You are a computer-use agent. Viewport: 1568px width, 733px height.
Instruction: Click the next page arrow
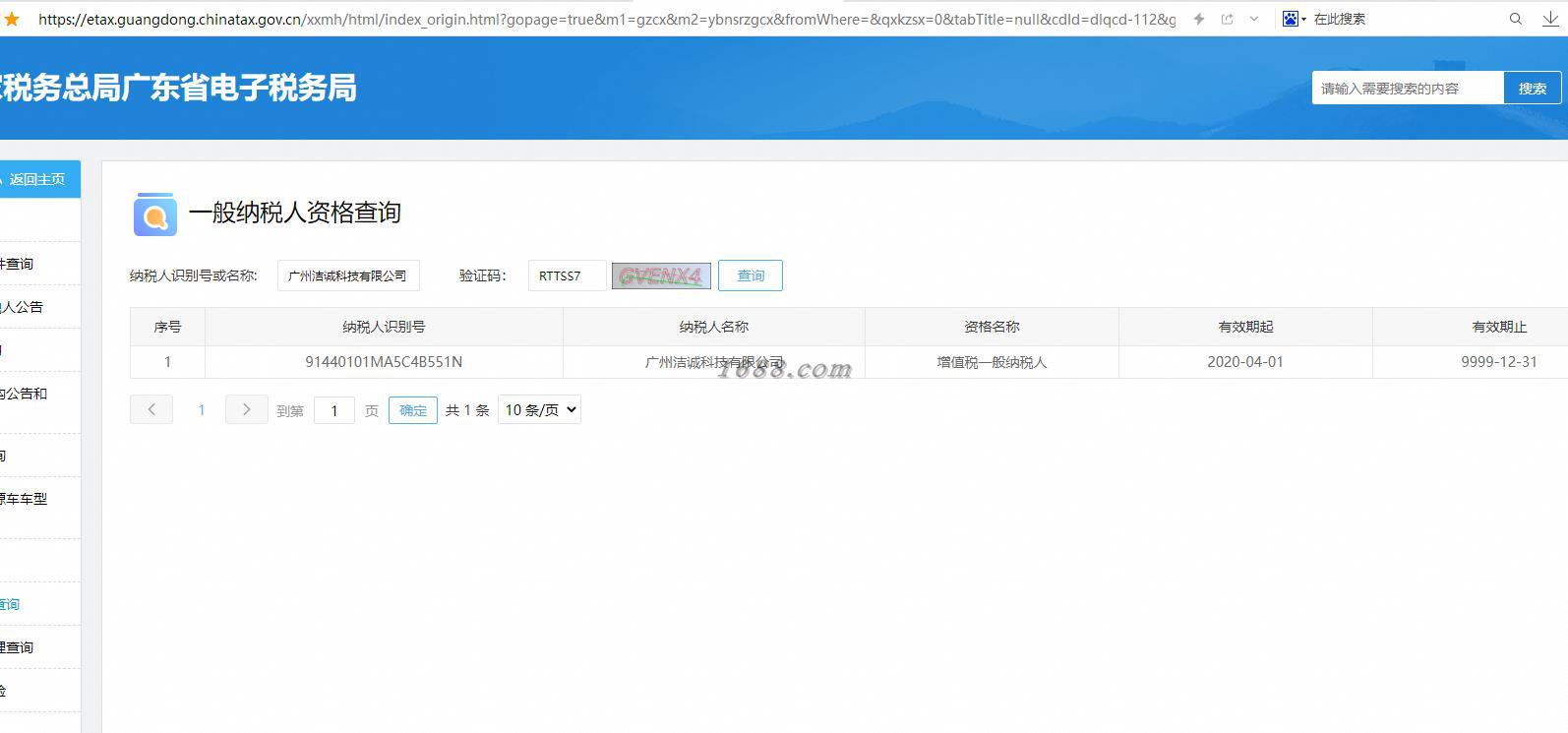pos(247,409)
